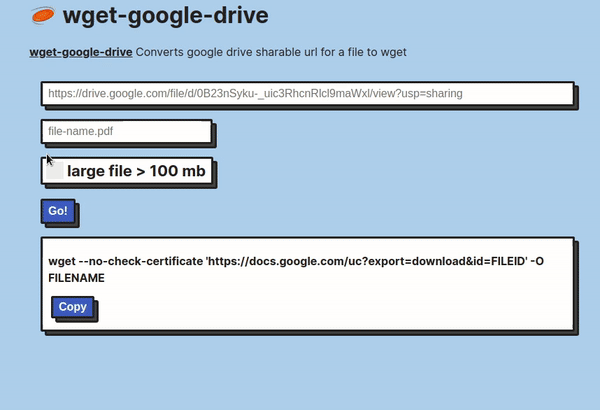
Task: Focus the file-name.pdf input field
Action: coord(127,131)
